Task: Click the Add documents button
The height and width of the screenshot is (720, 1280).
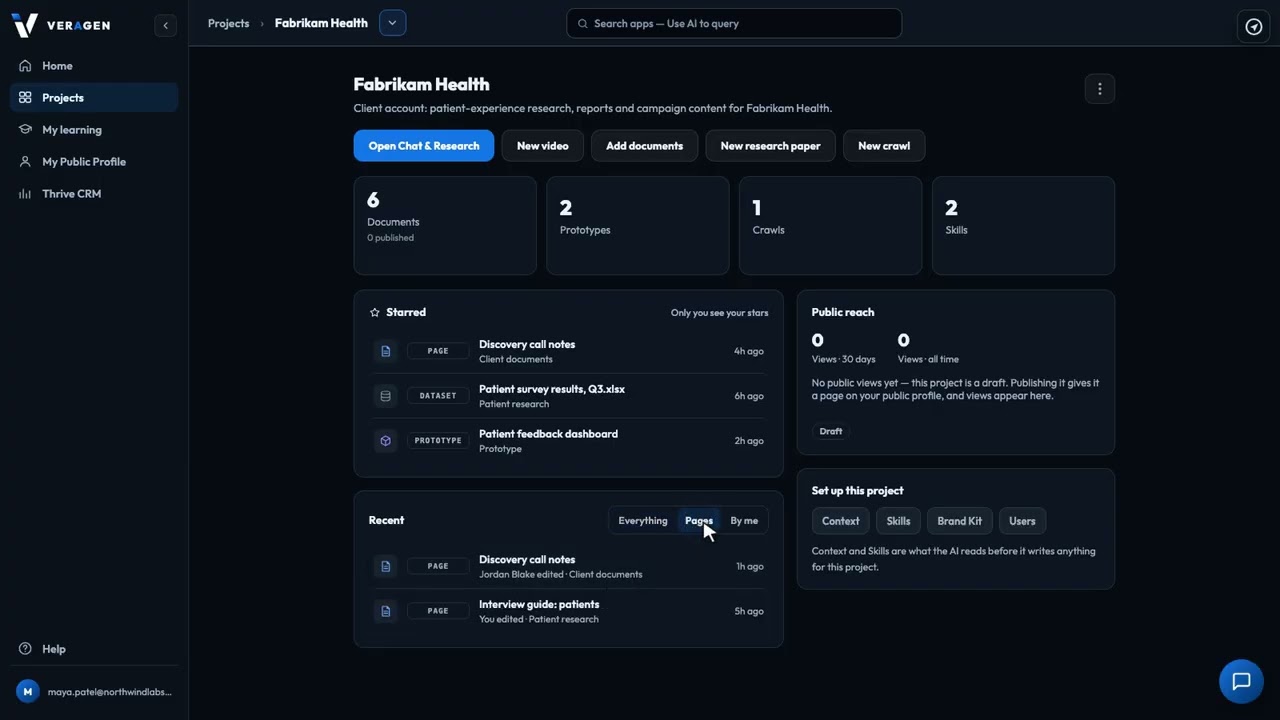Action: (645, 146)
